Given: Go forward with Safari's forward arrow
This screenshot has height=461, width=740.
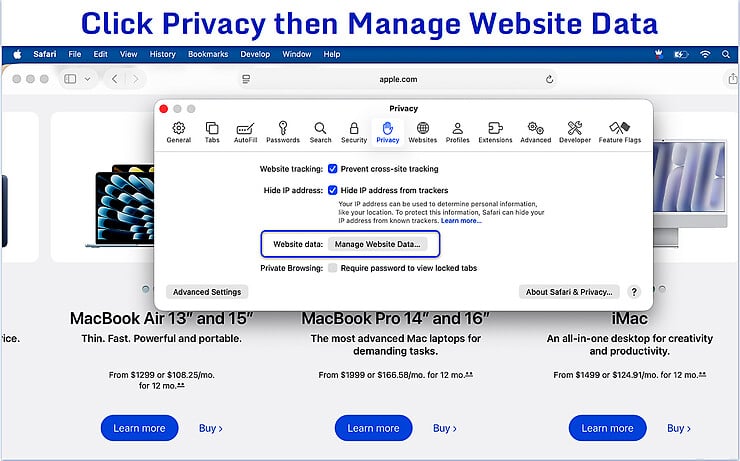Looking at the screenshot, I should [135, 79].
